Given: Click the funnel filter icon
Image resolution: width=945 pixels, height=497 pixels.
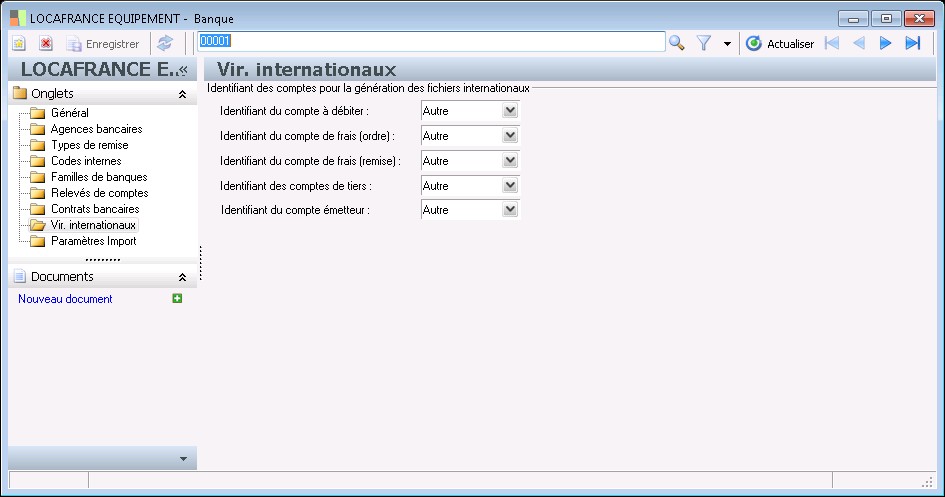Looking at the screenshot, I should pos(704,43).
